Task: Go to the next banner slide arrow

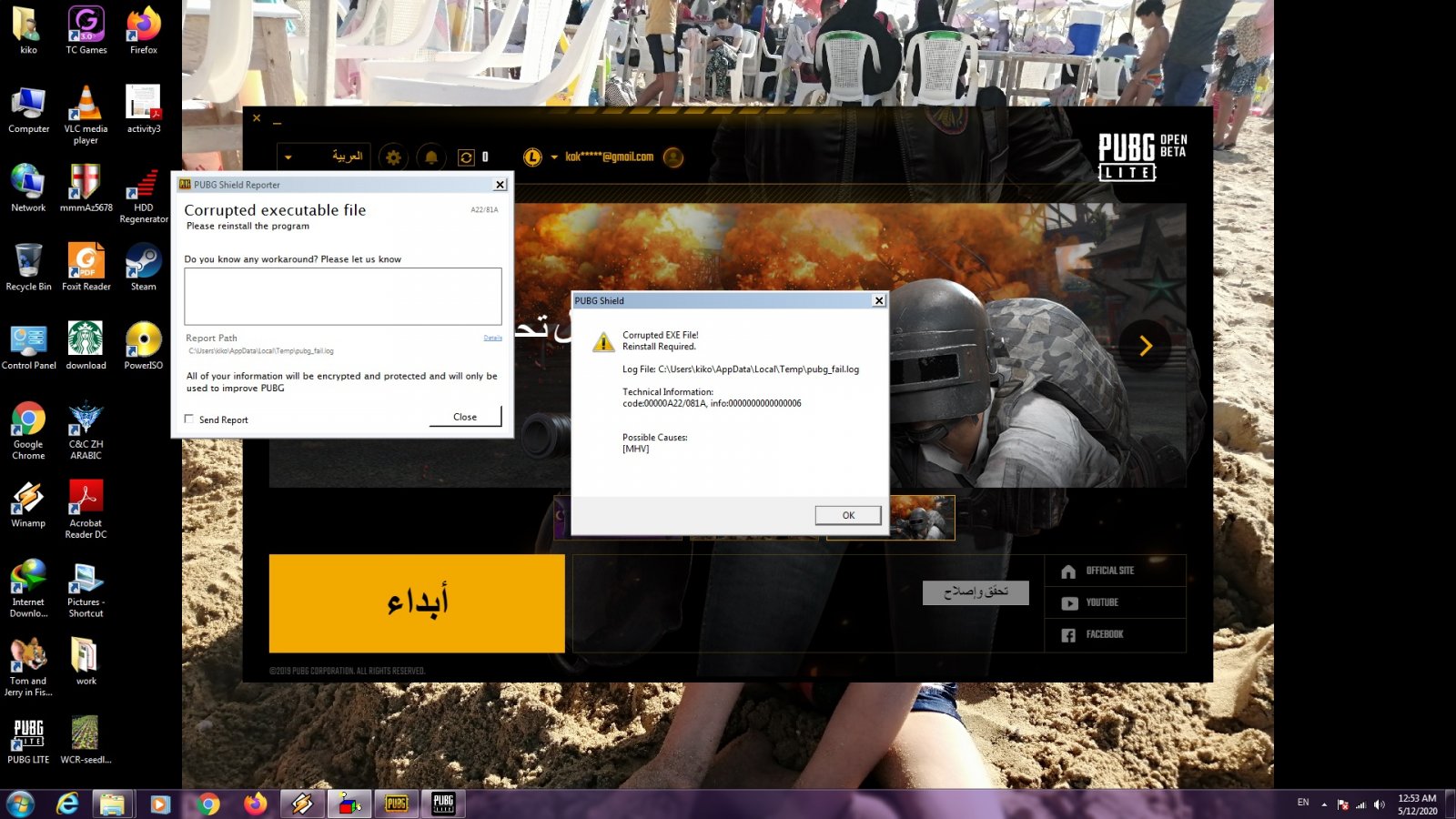Action: point(1146,346)
